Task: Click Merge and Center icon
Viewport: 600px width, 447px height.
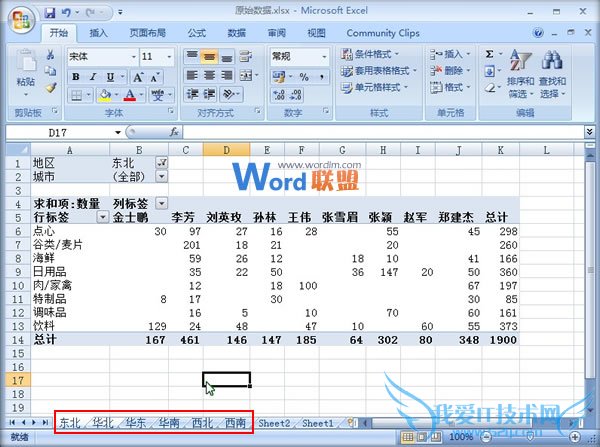Action: [246, 75]
